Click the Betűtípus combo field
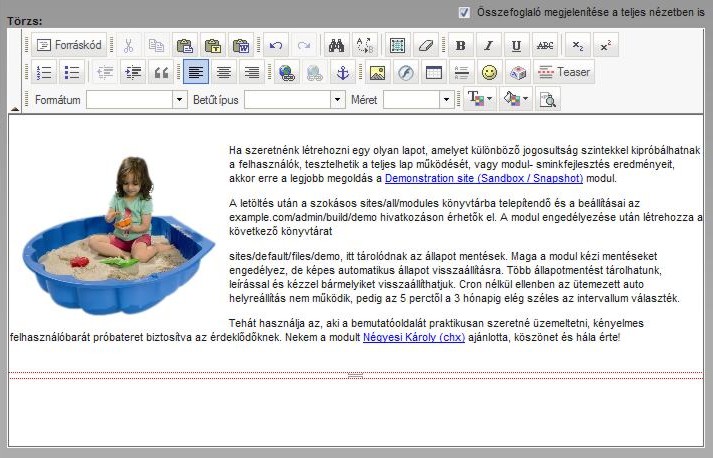The width and height of the screenshot is (713, 458). [295, 99]
